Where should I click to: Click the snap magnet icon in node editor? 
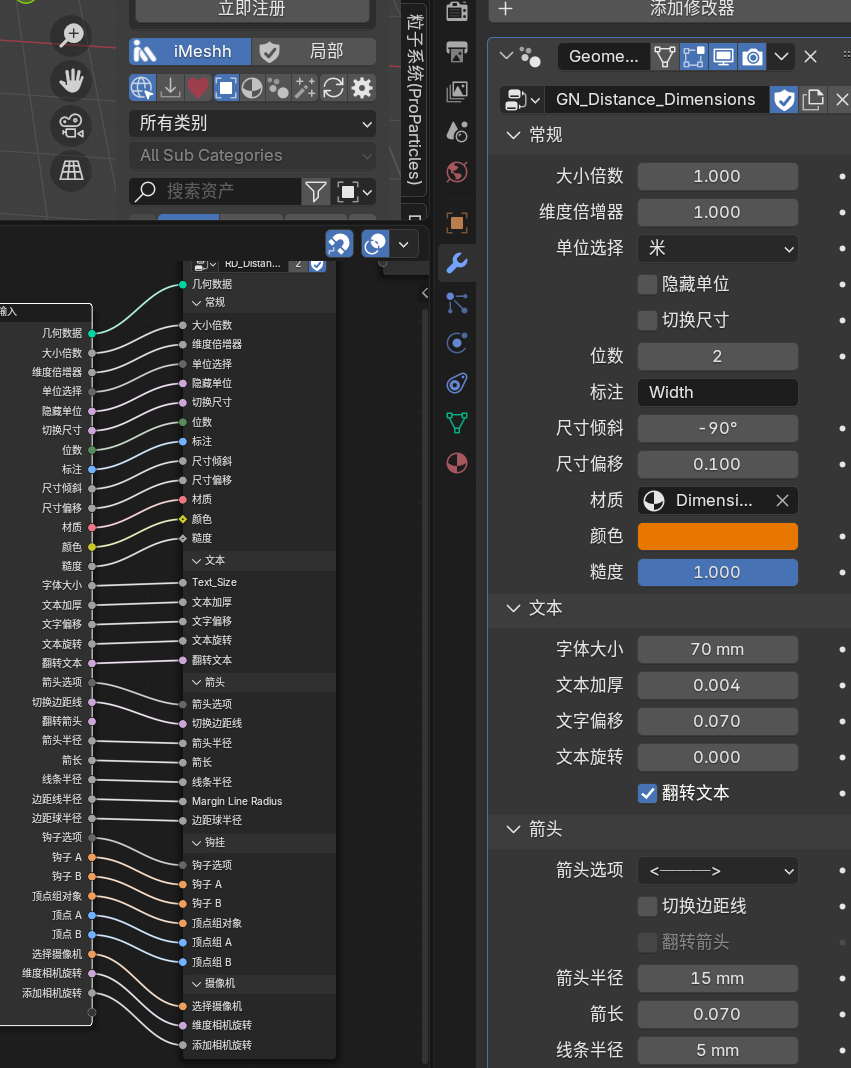339,244
